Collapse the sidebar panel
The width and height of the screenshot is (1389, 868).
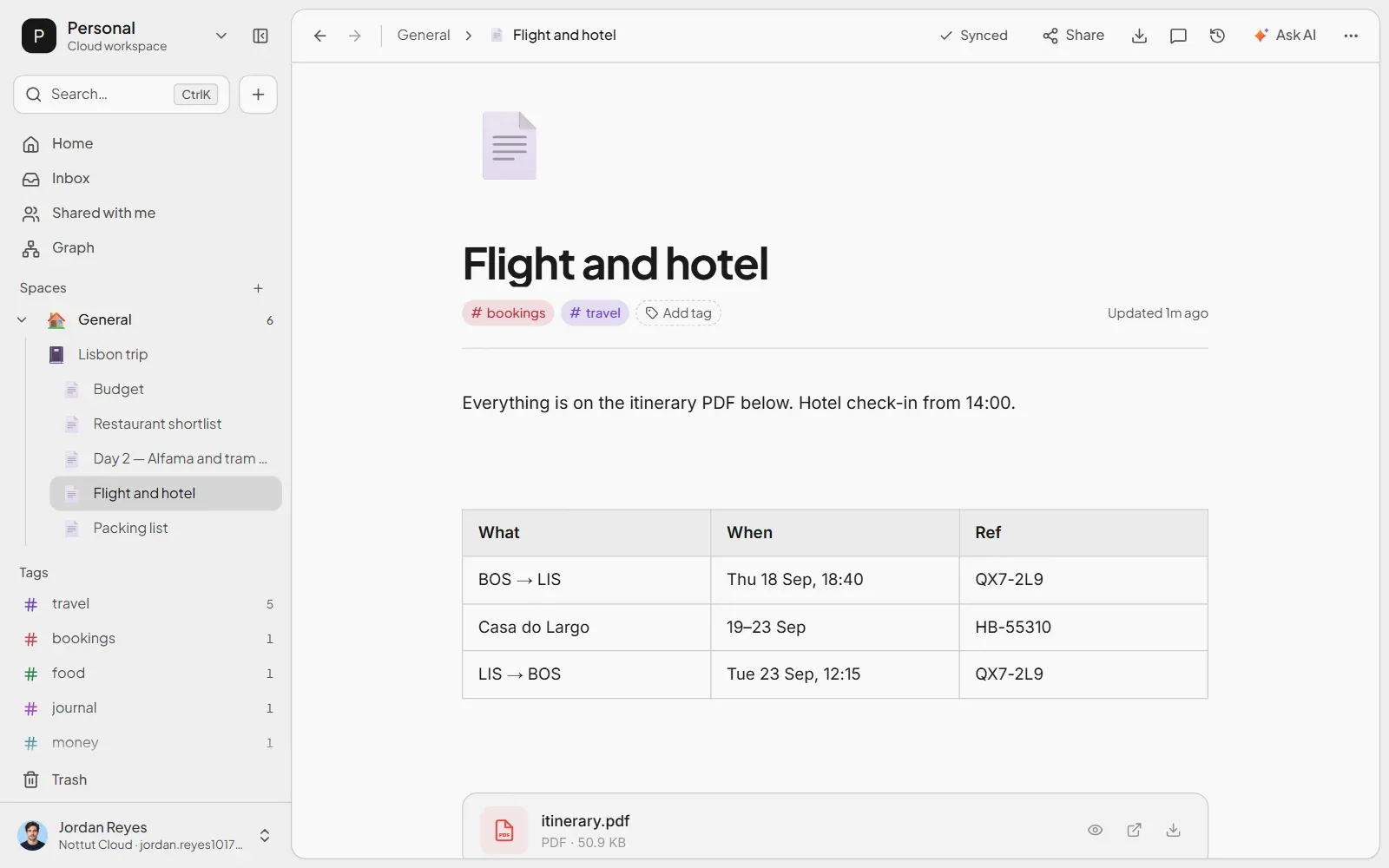(x=260, y=36)
